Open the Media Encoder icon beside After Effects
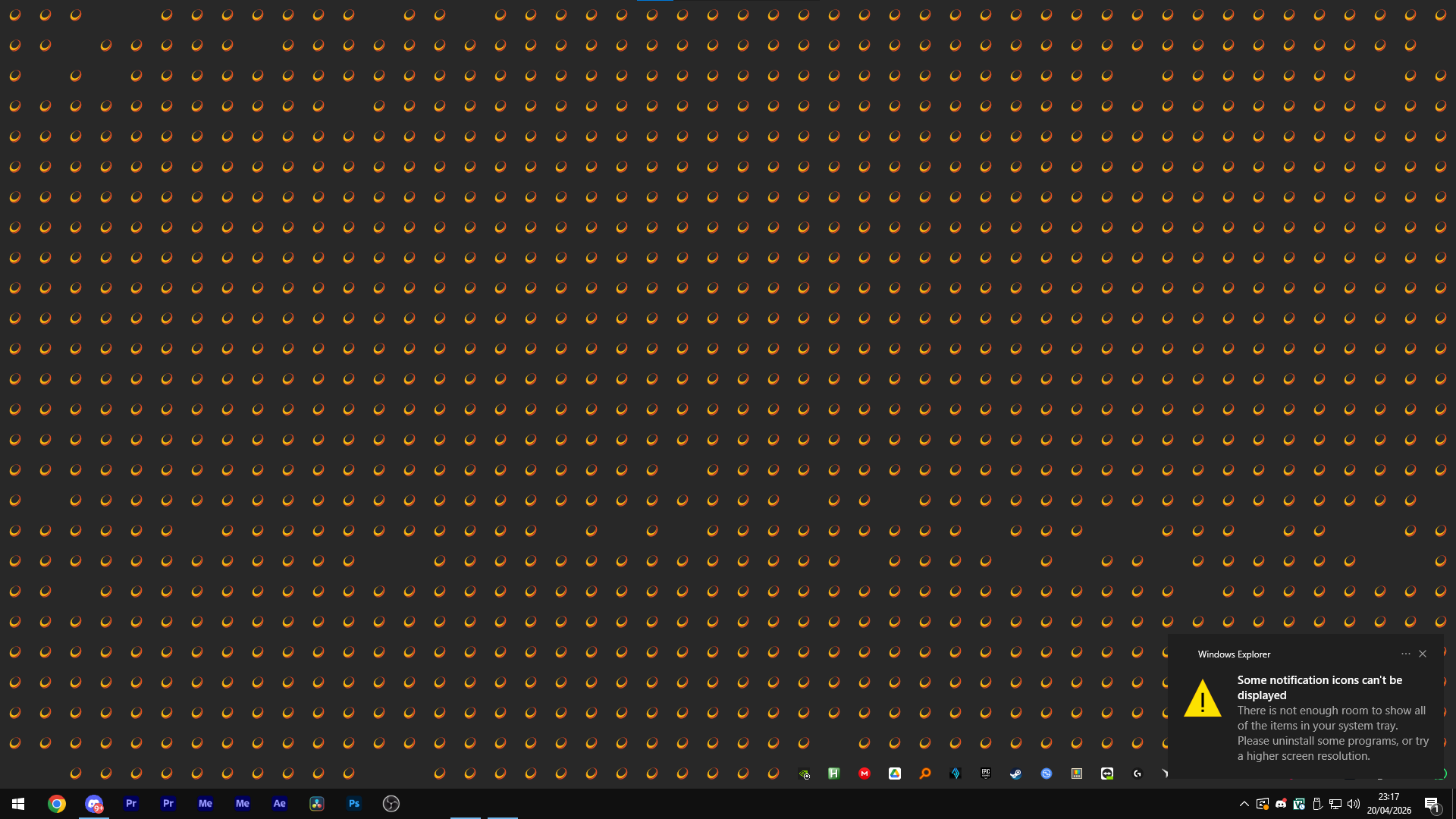This screenshot has width=1456, height=819. (243, 804)
